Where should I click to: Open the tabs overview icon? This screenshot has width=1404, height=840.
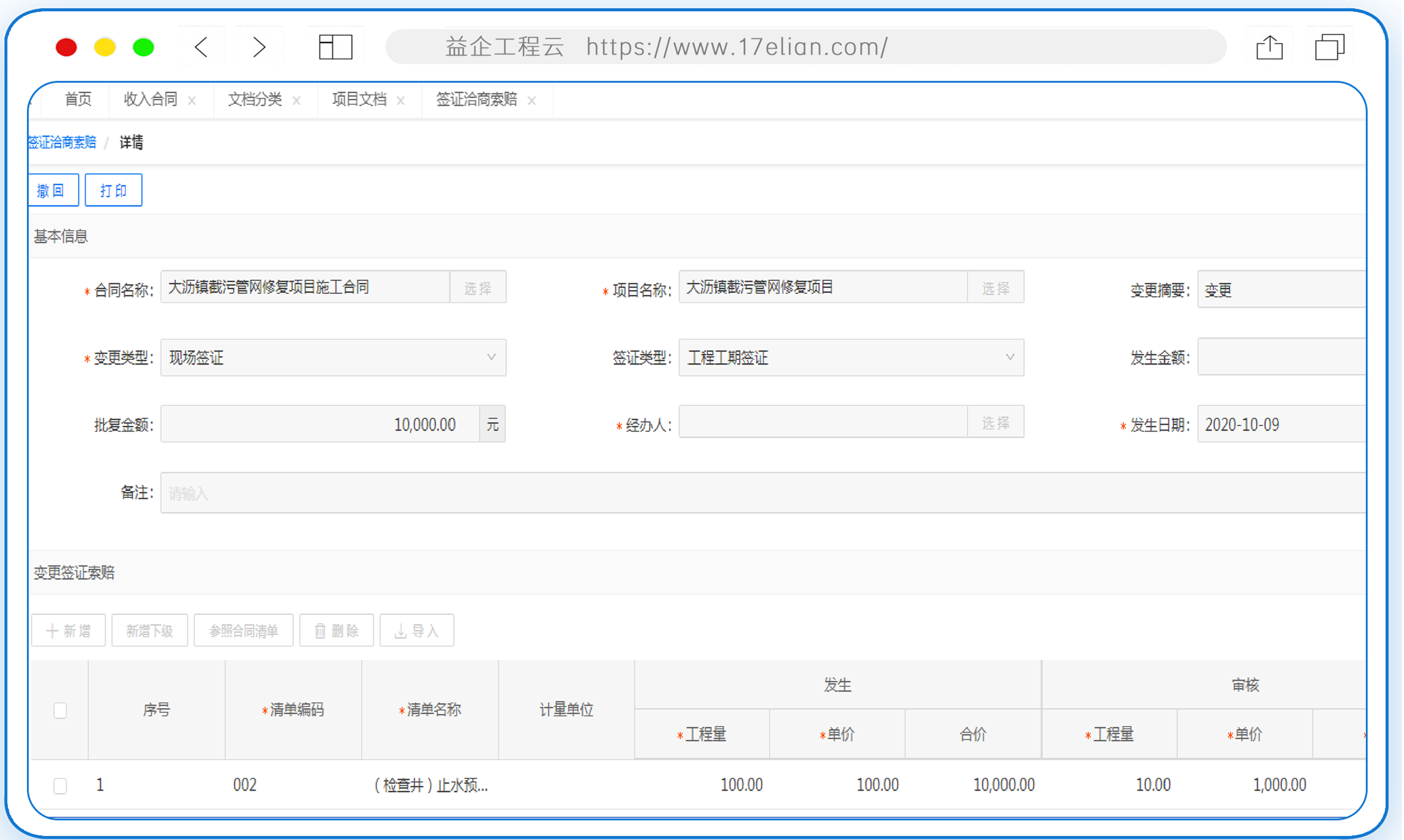pos(1330,47)
